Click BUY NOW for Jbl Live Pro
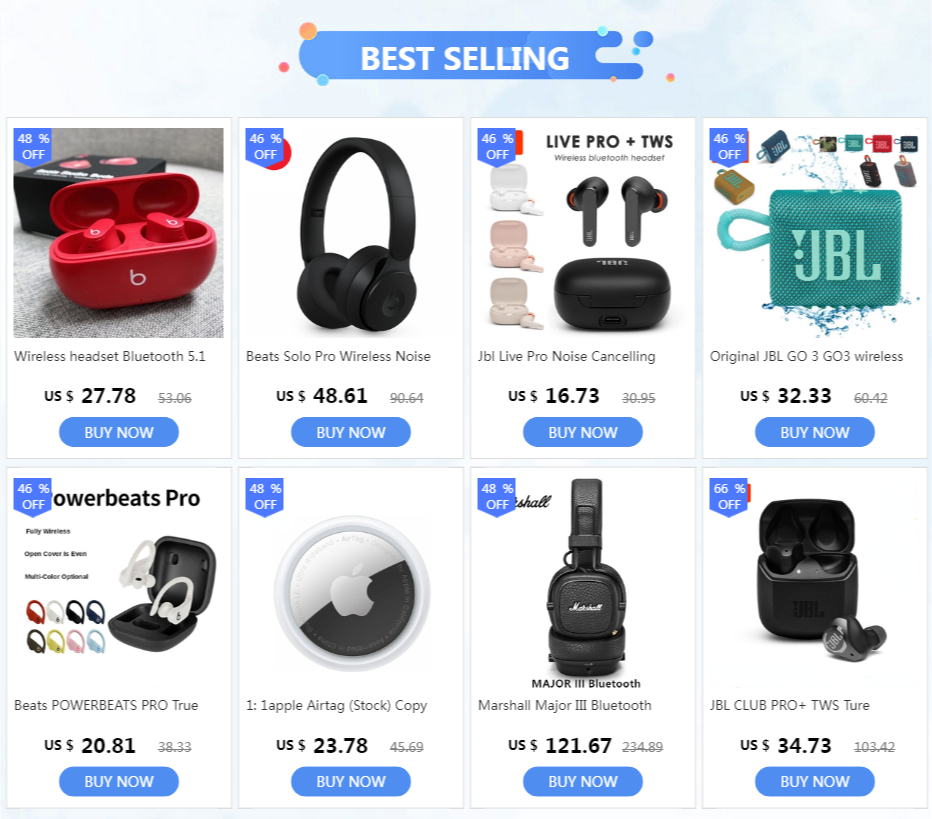The image size is (932, 819). 582,432
